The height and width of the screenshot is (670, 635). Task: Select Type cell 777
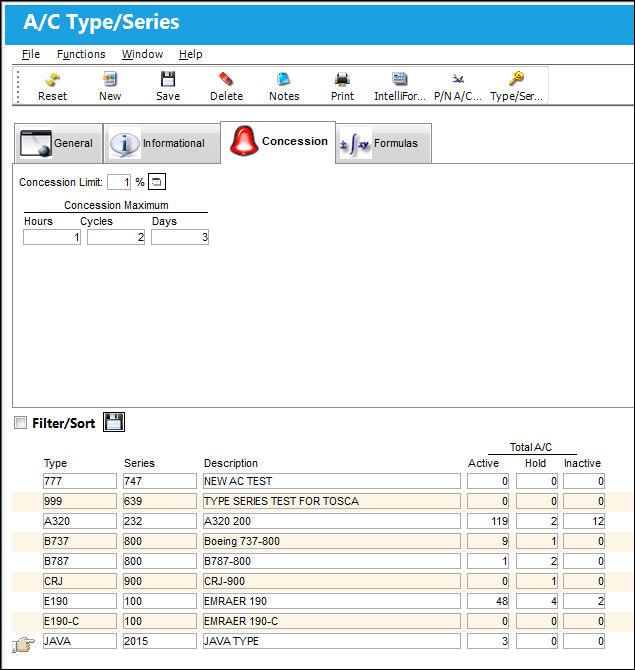[x=79, y=481]
